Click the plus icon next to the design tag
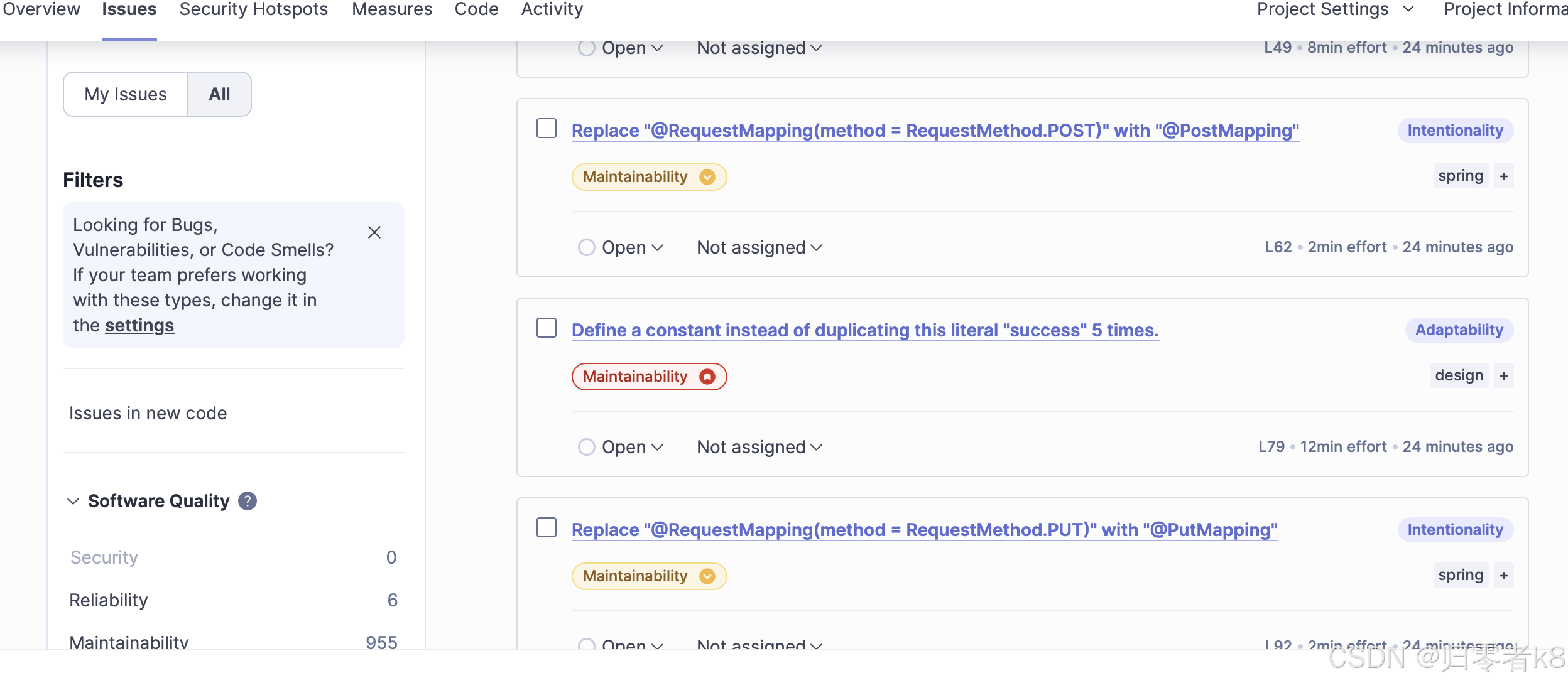This screenshot has width=1568, height=683. pyautogui.click(x=1503, y=375)
